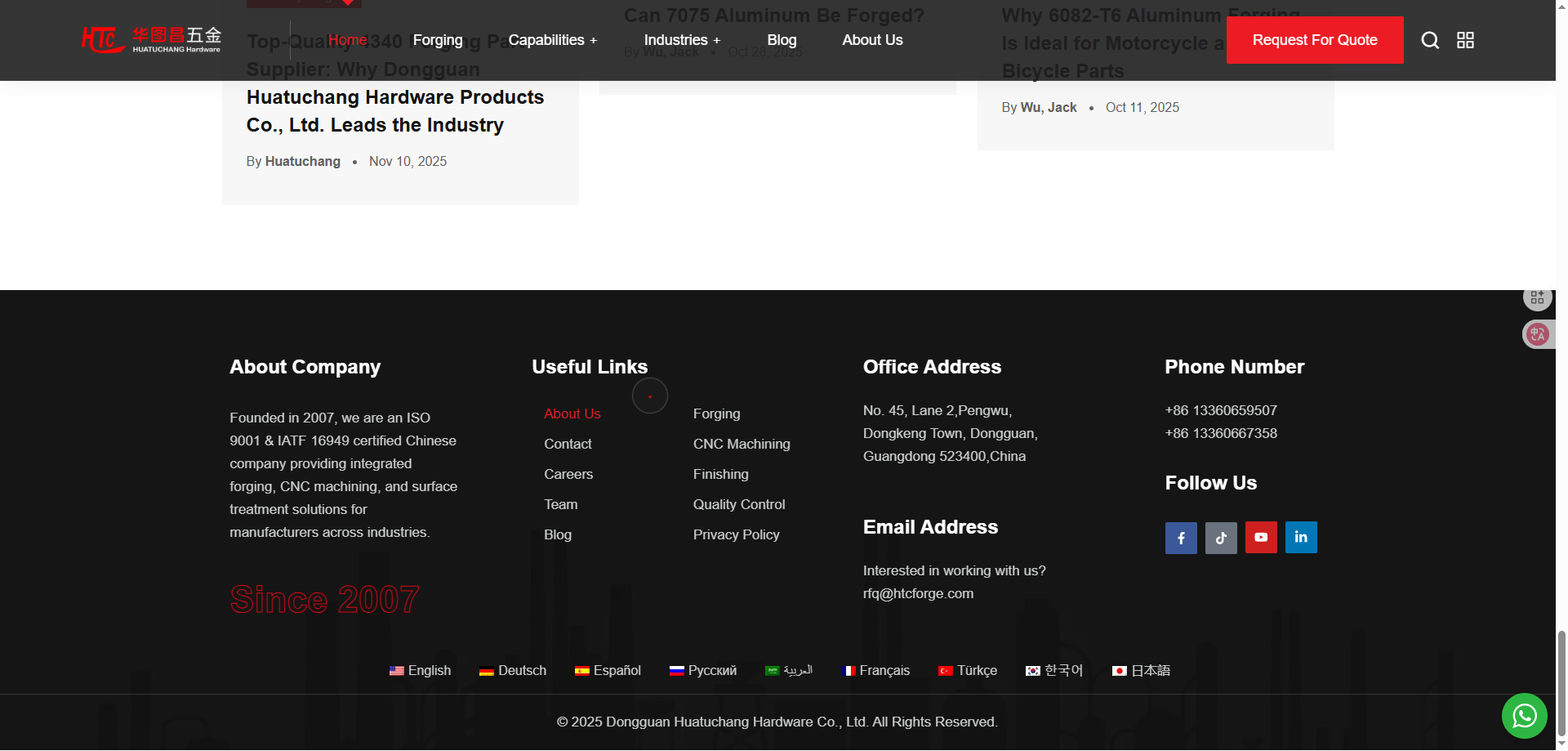Image resolution: width=1568 pixels, height=751 pixels.
Task: Go to Blog in the top navigation
Action: 782,40
